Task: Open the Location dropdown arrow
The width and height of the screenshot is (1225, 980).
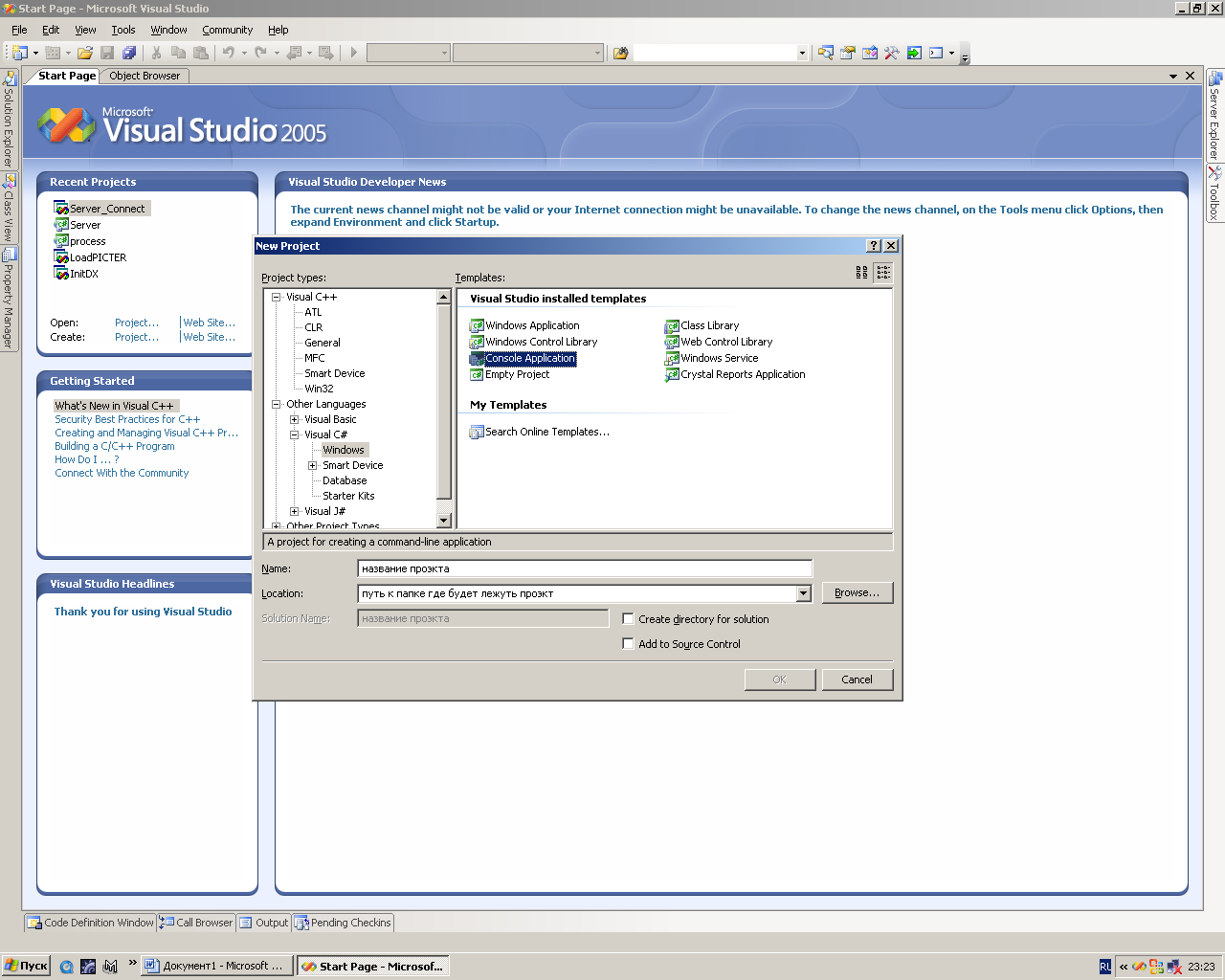Action: [804, 593]
